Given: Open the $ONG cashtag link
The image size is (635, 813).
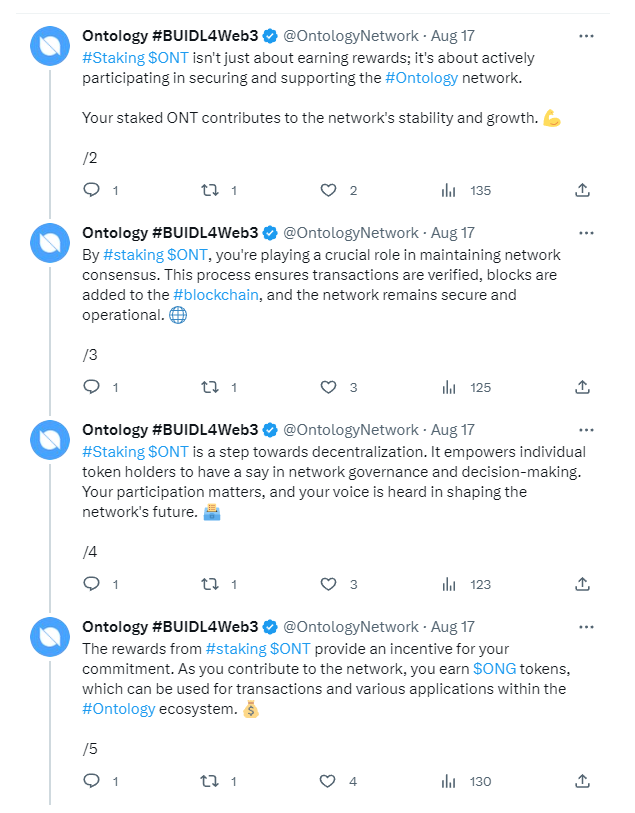Looking at the screenshot, I should [496, 668].
